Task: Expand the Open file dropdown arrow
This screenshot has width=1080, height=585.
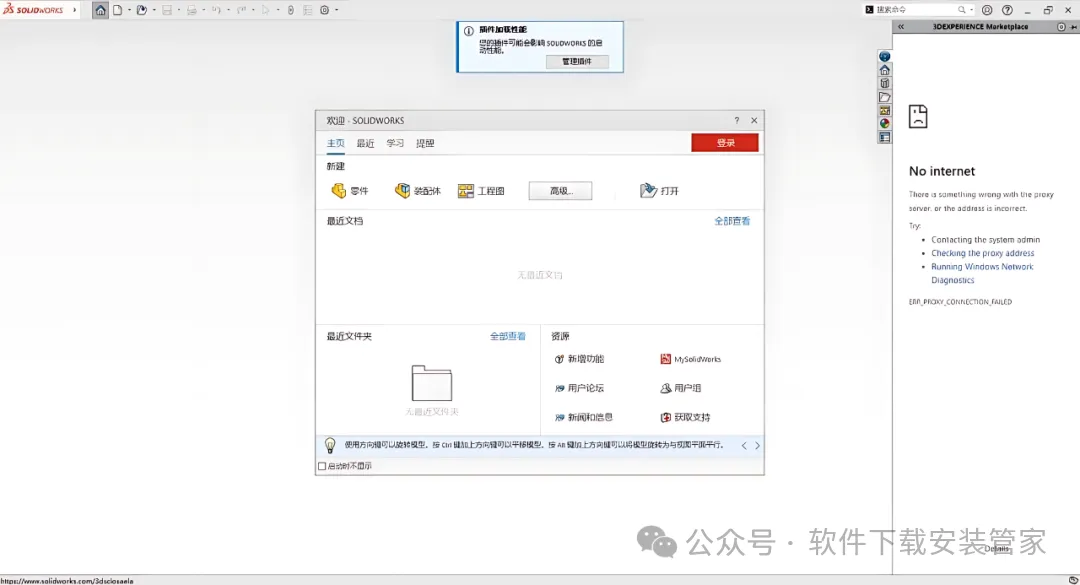Action: click(154, 10)
